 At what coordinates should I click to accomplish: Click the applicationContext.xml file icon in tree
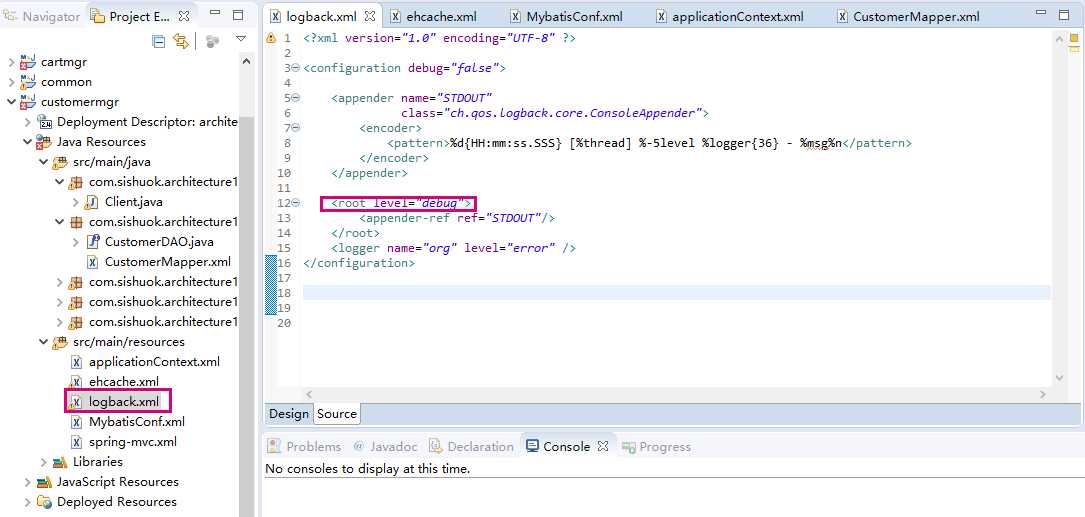point(76,362)
